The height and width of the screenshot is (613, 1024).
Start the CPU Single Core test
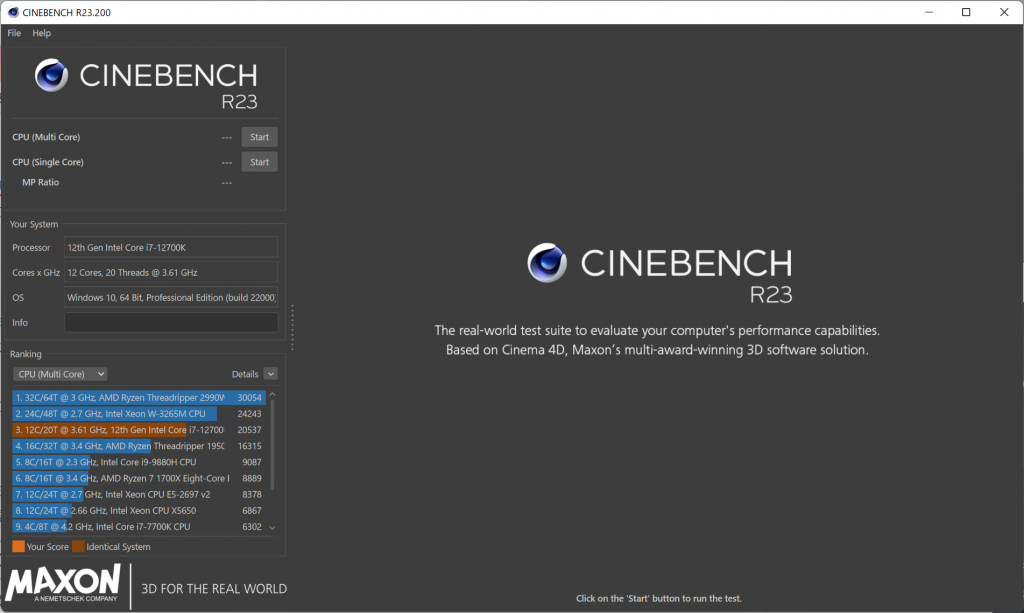pos(259,162)
